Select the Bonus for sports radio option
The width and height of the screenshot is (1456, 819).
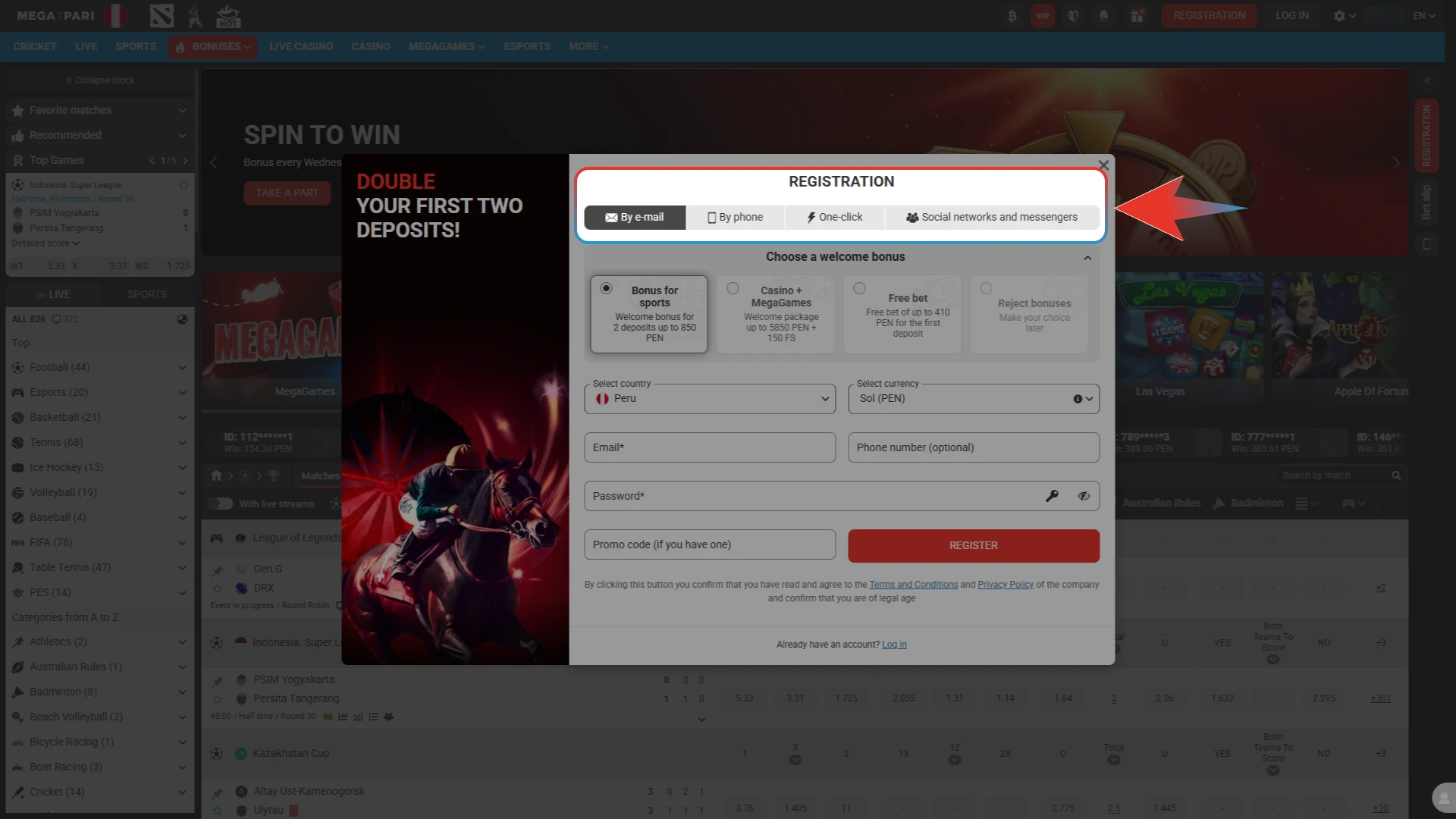(606, 288)
